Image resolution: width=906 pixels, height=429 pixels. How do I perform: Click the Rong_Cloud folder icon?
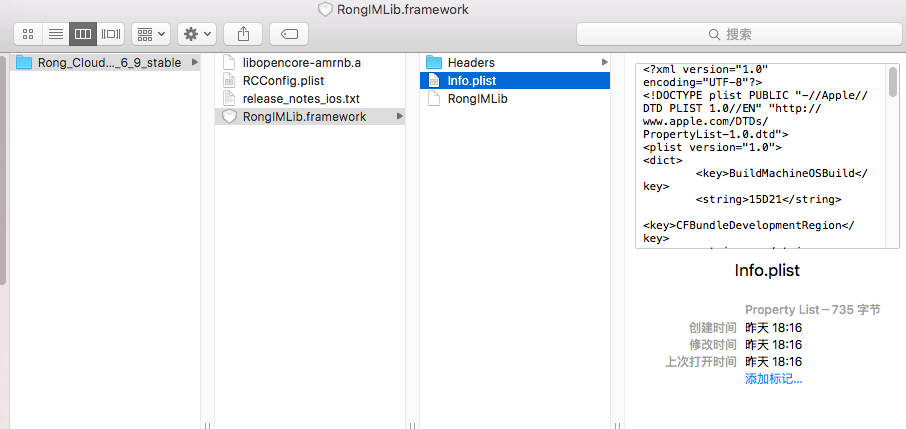24,62
